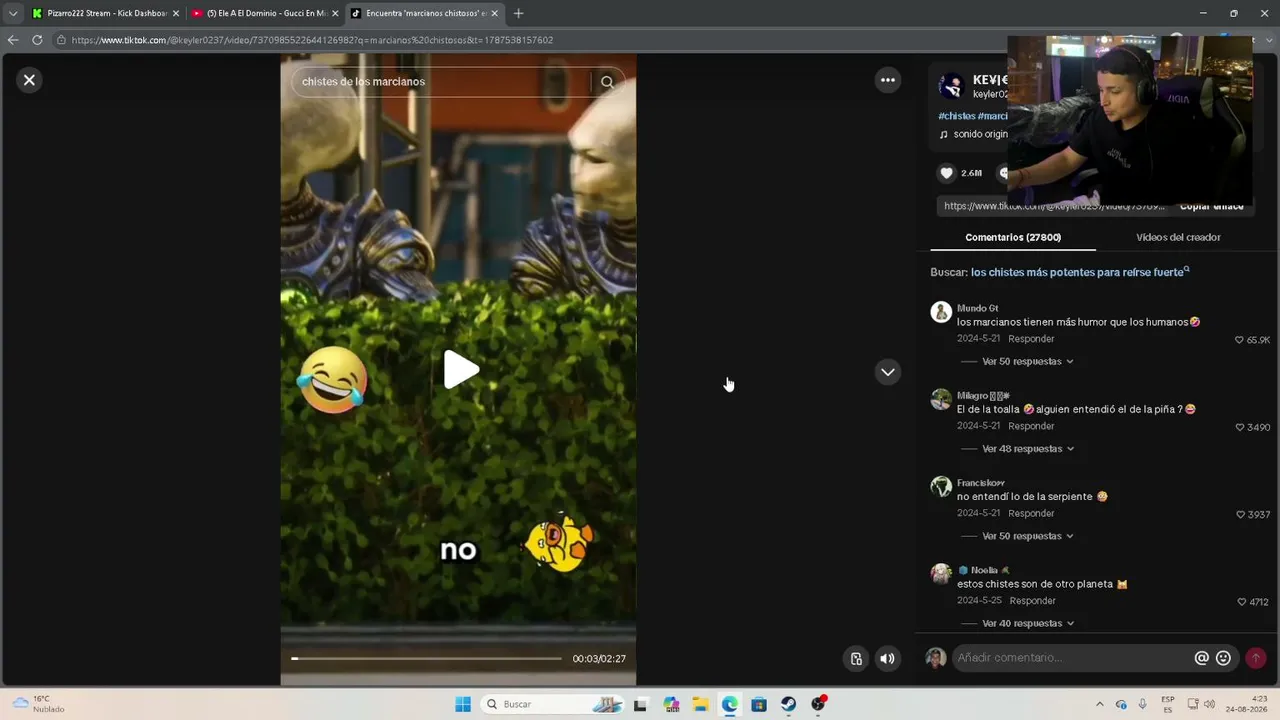The image size is (1280, 720).
Task: Insert a mention with the @ icon
Action: 1202,658
